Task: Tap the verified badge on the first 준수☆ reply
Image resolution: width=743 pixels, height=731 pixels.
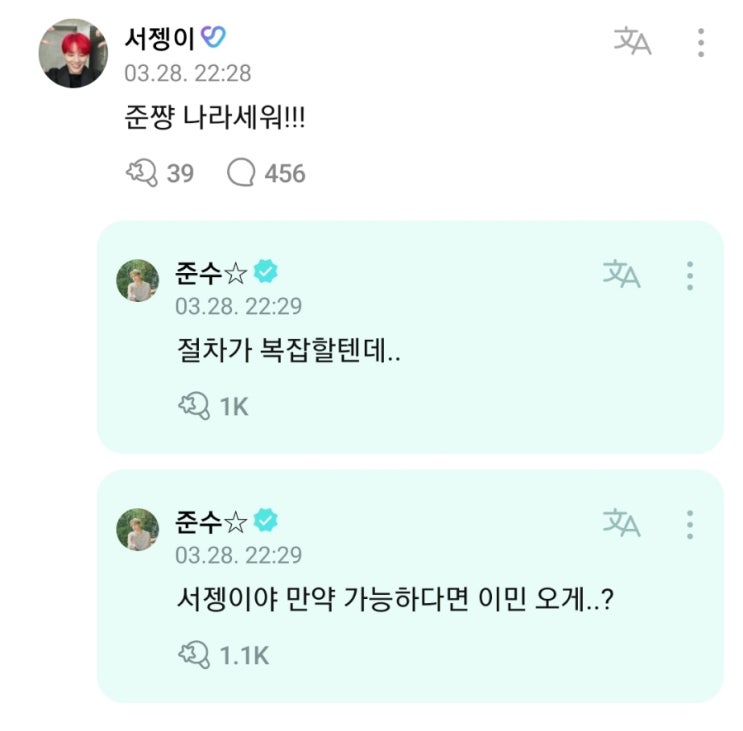Action: 265,271
